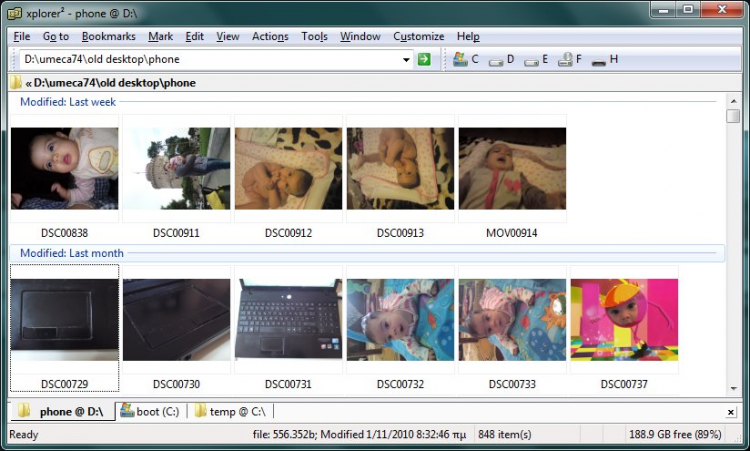Expand the address bar history dropdown
This screenshot has width=750, height=451.
(406, 60)
